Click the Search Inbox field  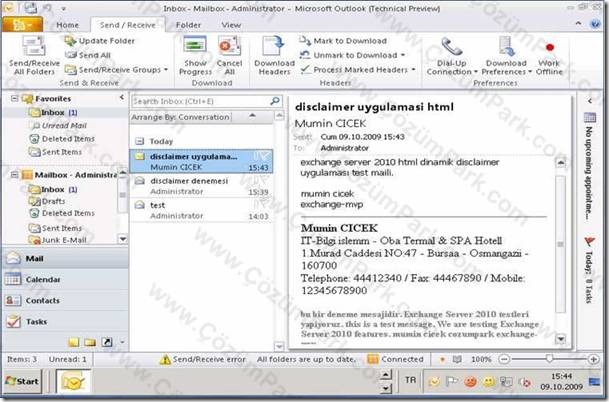pyautogui.click(x=200, y=101)
